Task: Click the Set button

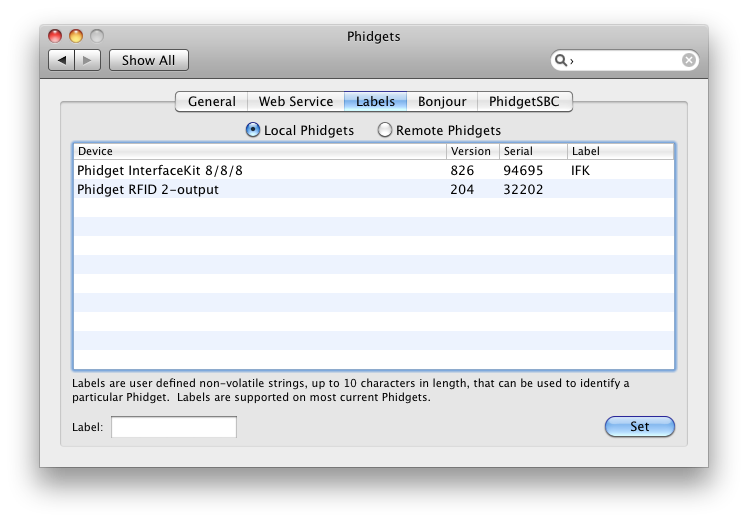Action: click(639, 426)
